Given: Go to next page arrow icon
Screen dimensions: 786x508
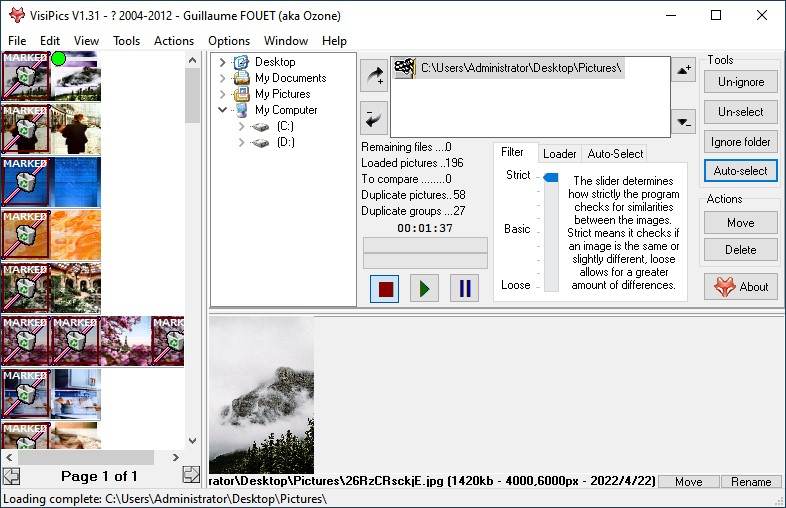Looking at the screenshot, I should click(x=191, y=475).
